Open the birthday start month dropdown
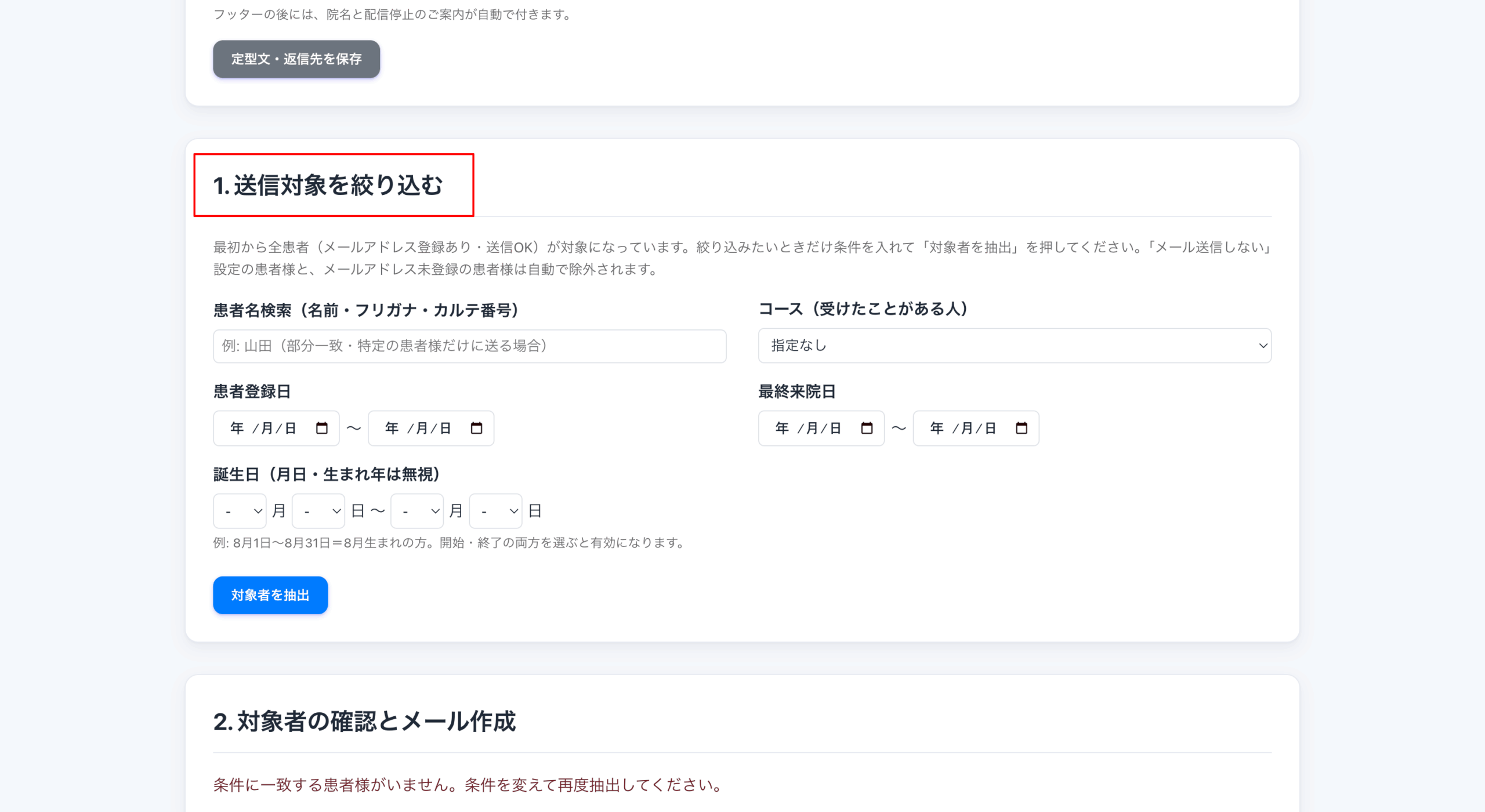 (x=240, y=511)
